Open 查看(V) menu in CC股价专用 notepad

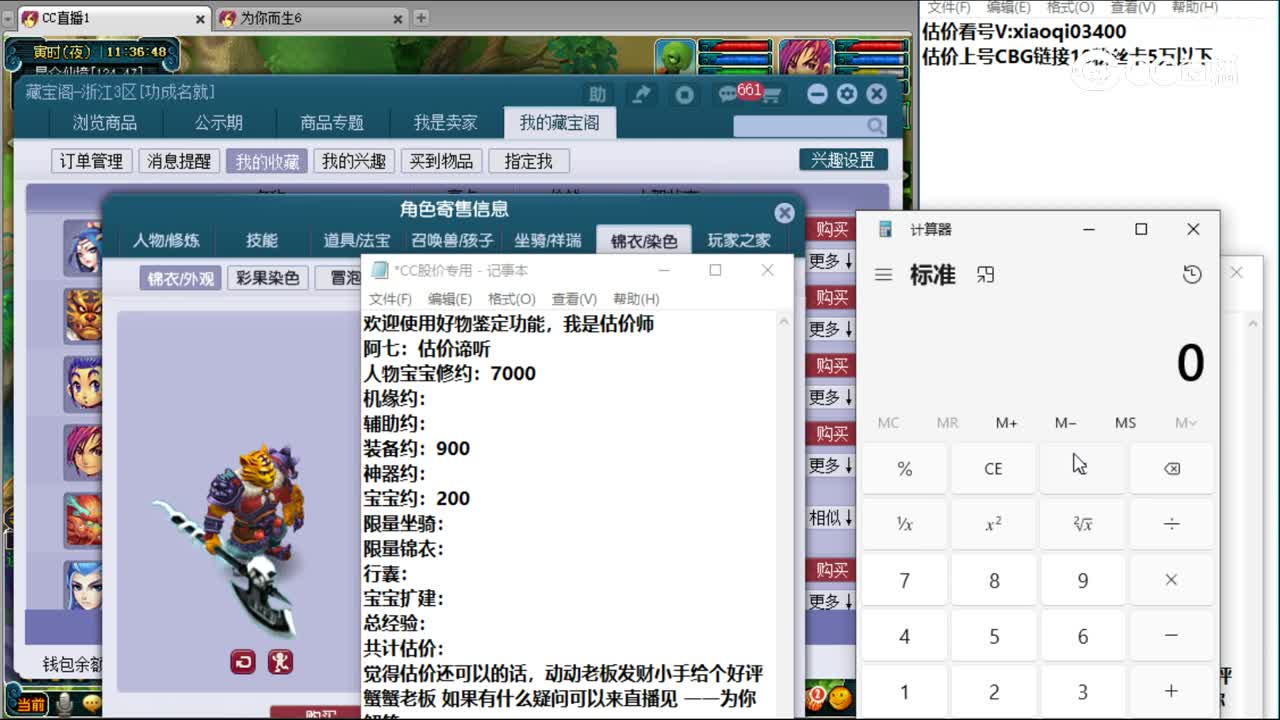574,299
